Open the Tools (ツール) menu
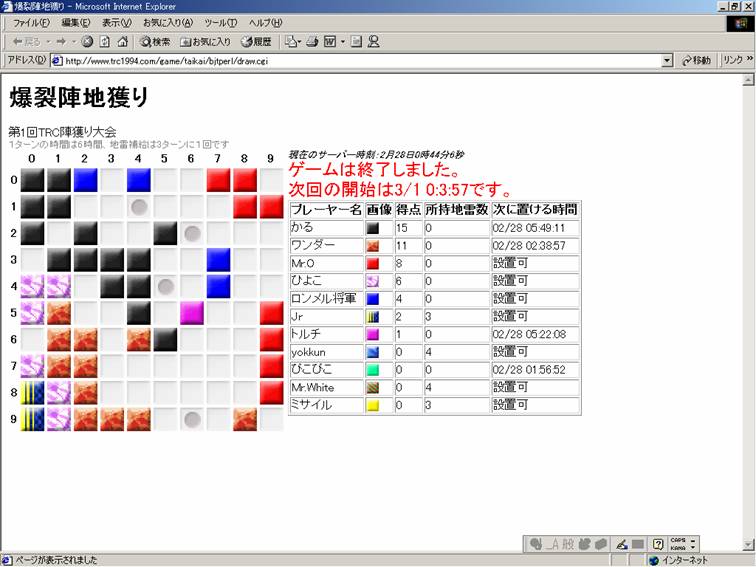The height and width of the screenshot is (567, 756). coord(220,23)
